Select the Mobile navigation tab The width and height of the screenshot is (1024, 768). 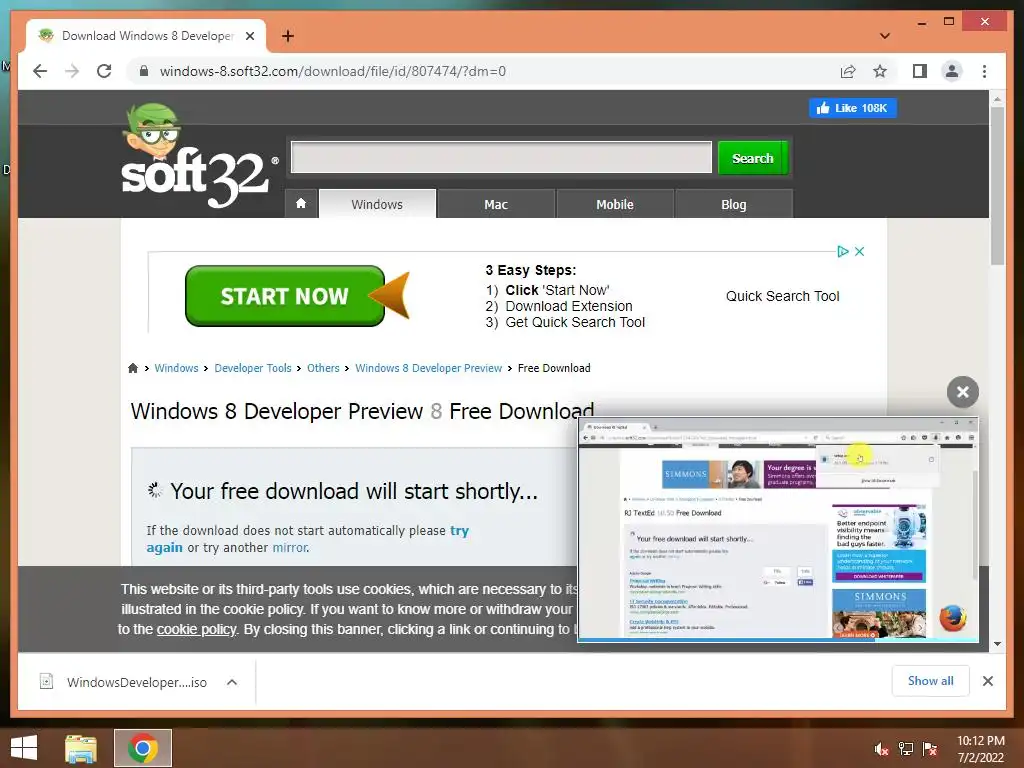615,204
